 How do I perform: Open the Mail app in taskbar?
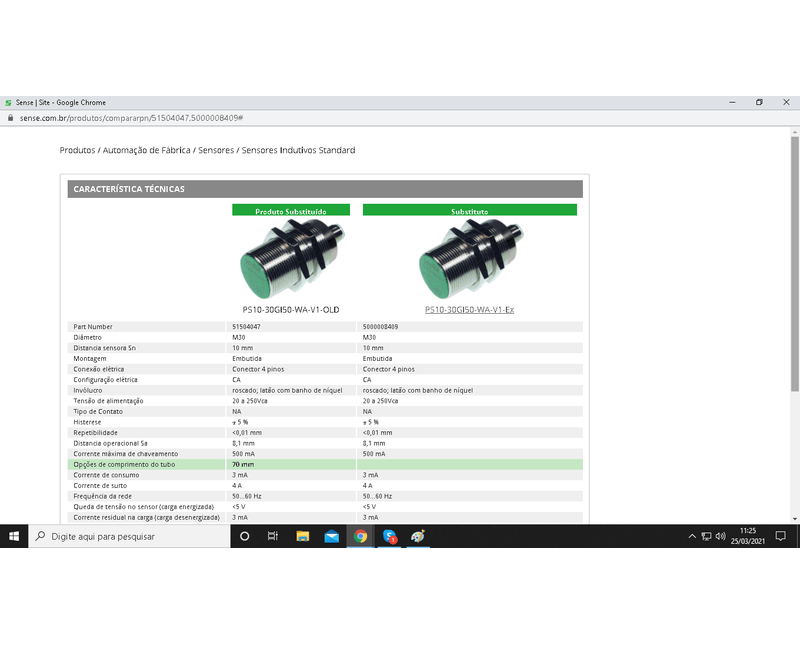(x=331, y=536)
